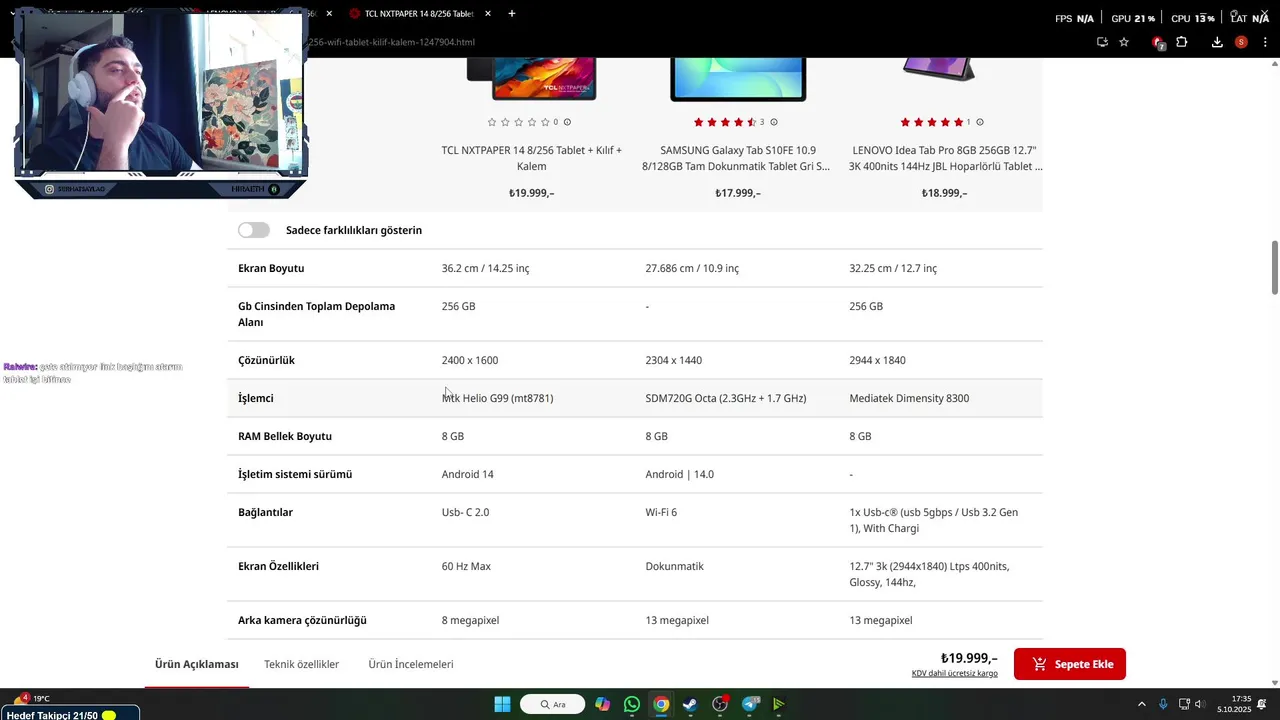1280x720 pixels.
Task: Show hidden system tray icons
Action: tap(1142, 704)
